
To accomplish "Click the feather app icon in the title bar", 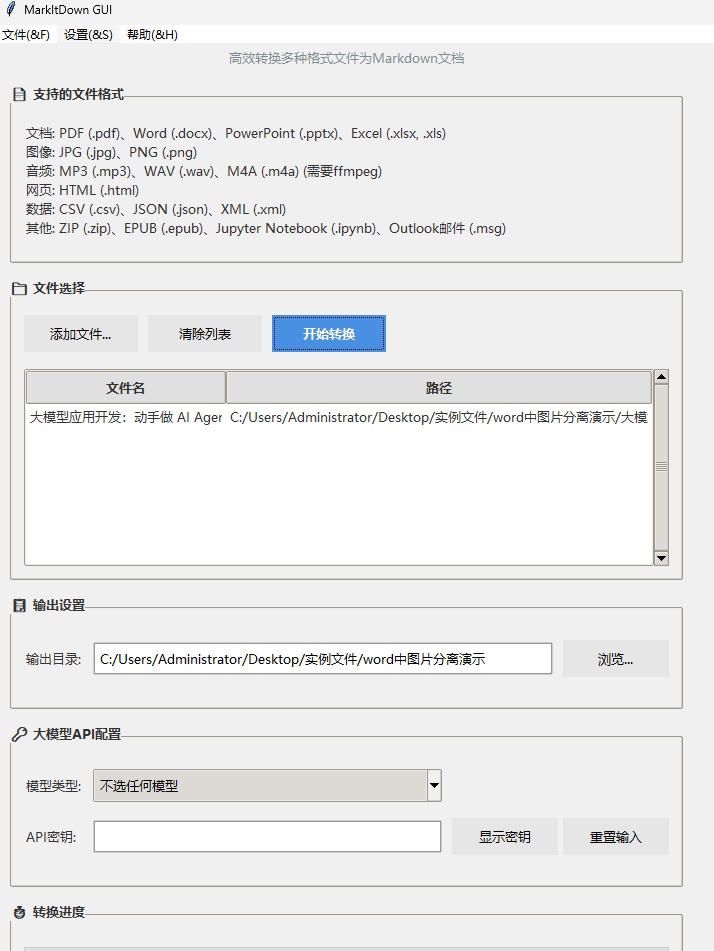I will (x=11, y=10).
